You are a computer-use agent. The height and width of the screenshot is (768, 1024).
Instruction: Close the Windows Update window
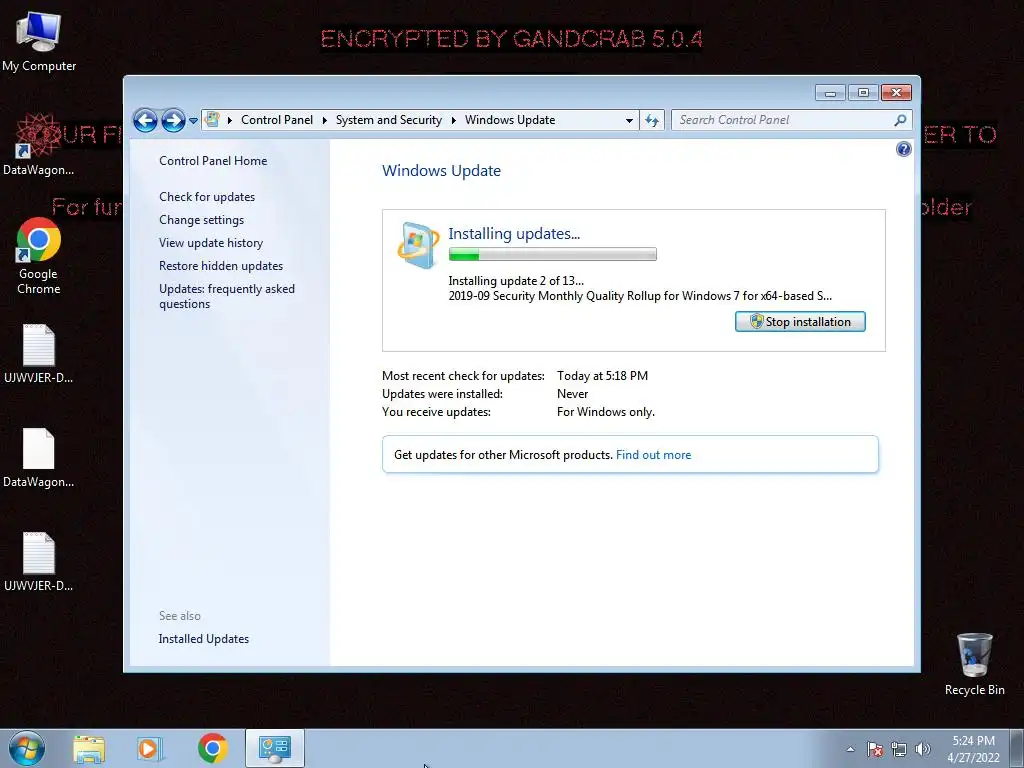click(x=896, y=93)
